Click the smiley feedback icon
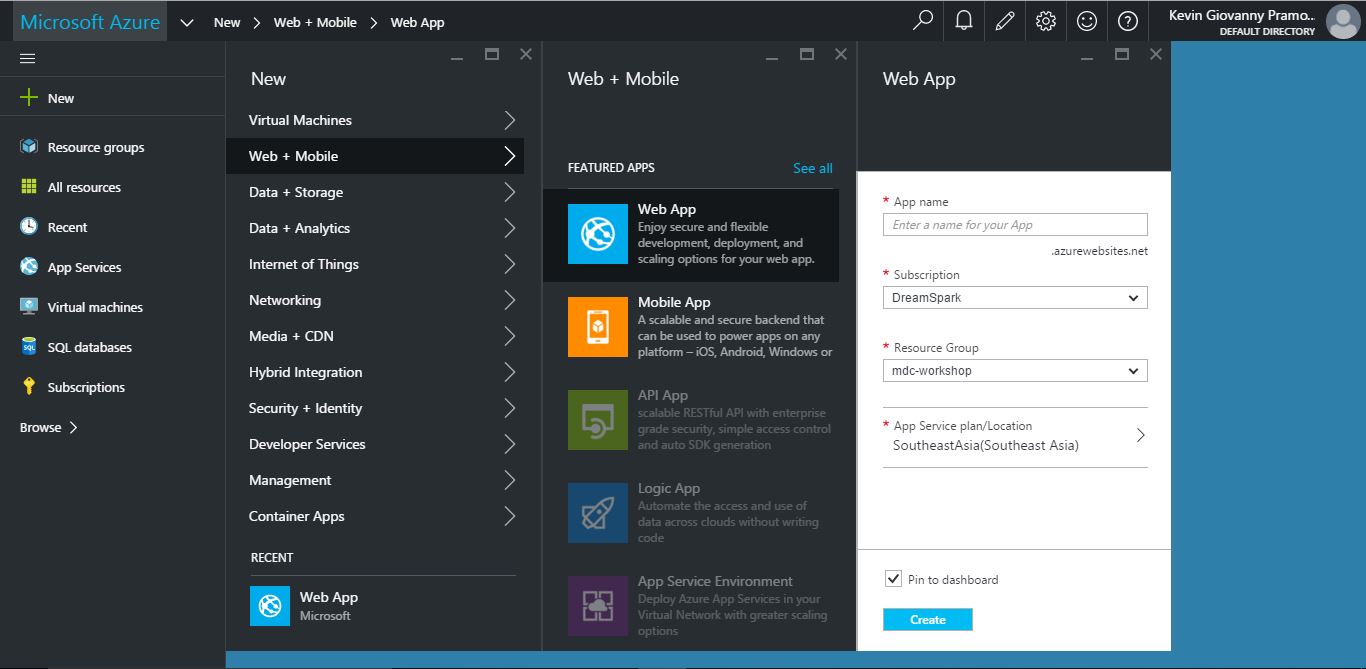This screenshot has width=1366, height=669. point(1087,21)
